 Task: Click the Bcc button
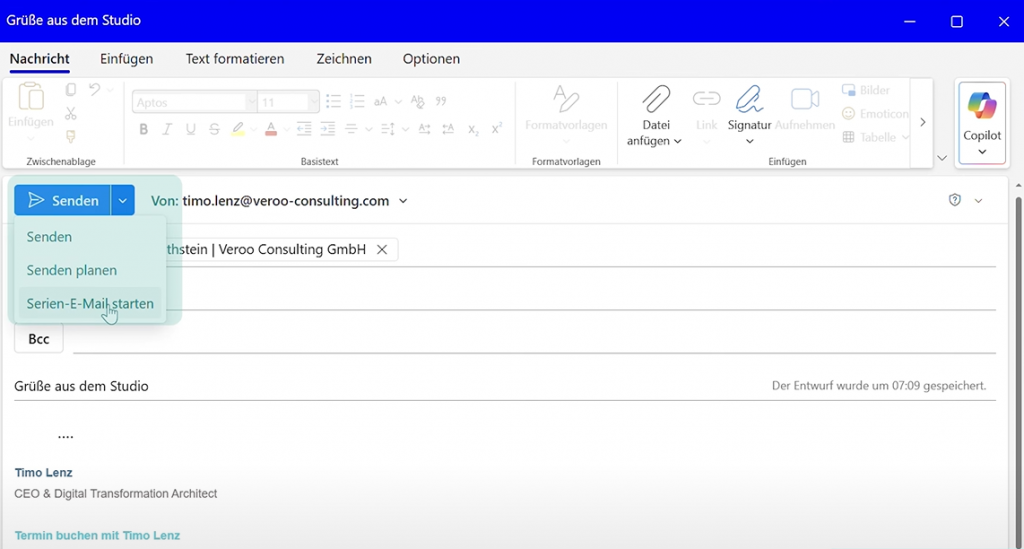coord(39,339)
